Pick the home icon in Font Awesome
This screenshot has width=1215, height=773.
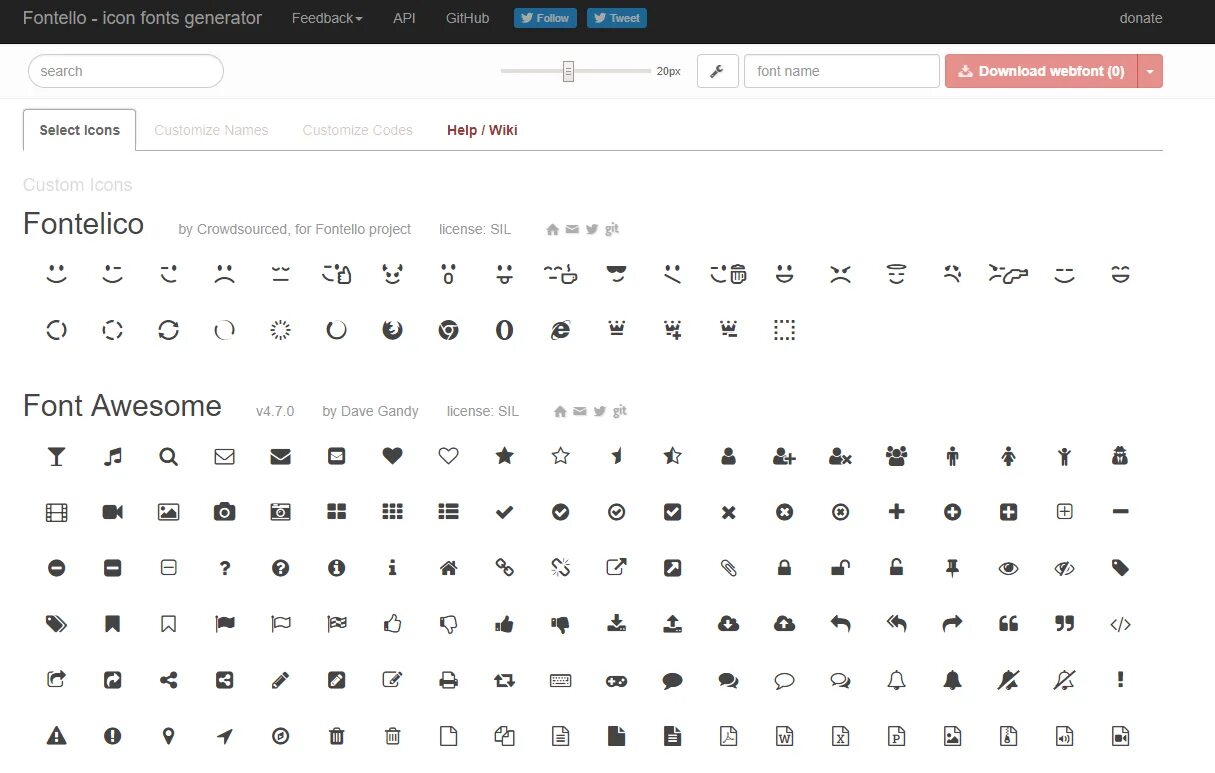[449, 568]
